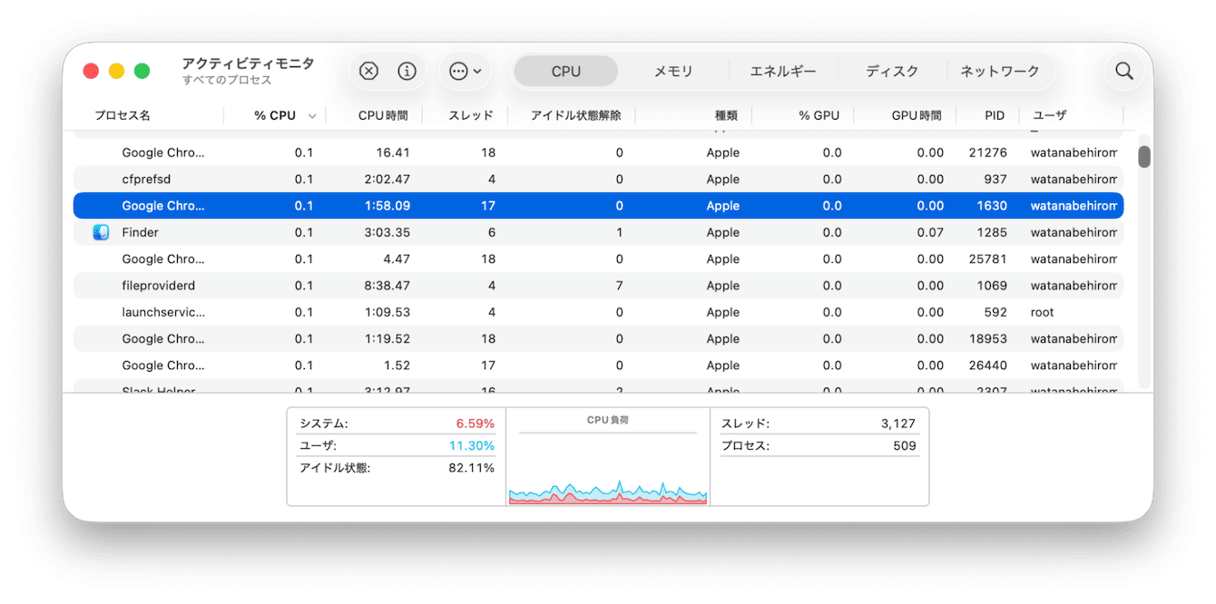Sort by スレッド column header
Image resolution: width=1216 pixels, height=604 pixels.
pos(470,115)
